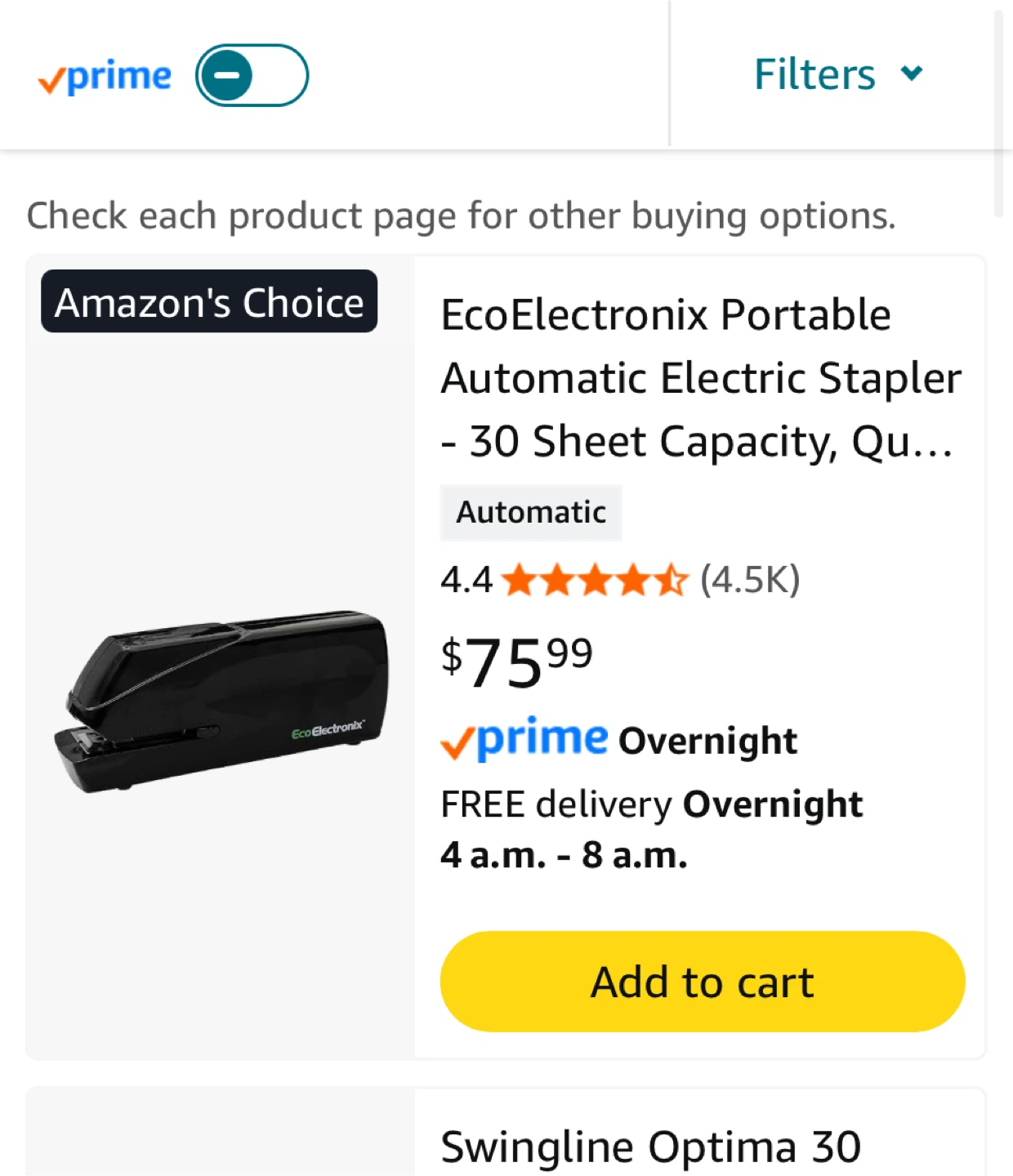Click the Prime orange checkmark in filter bar

coord(51,81)
